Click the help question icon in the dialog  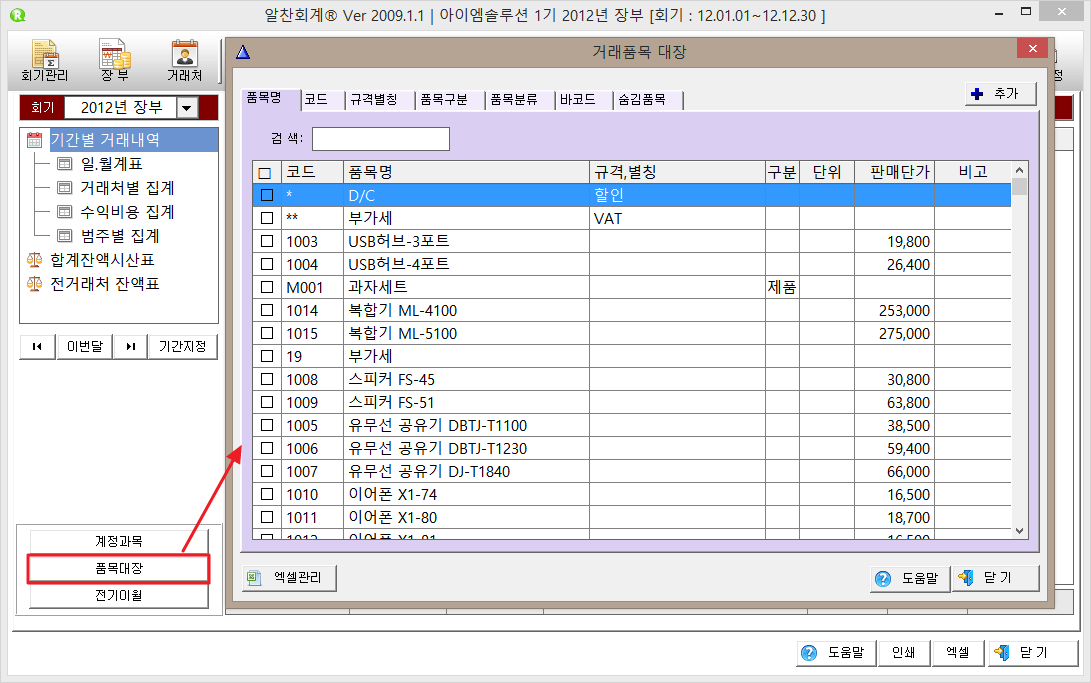(883, 579)
